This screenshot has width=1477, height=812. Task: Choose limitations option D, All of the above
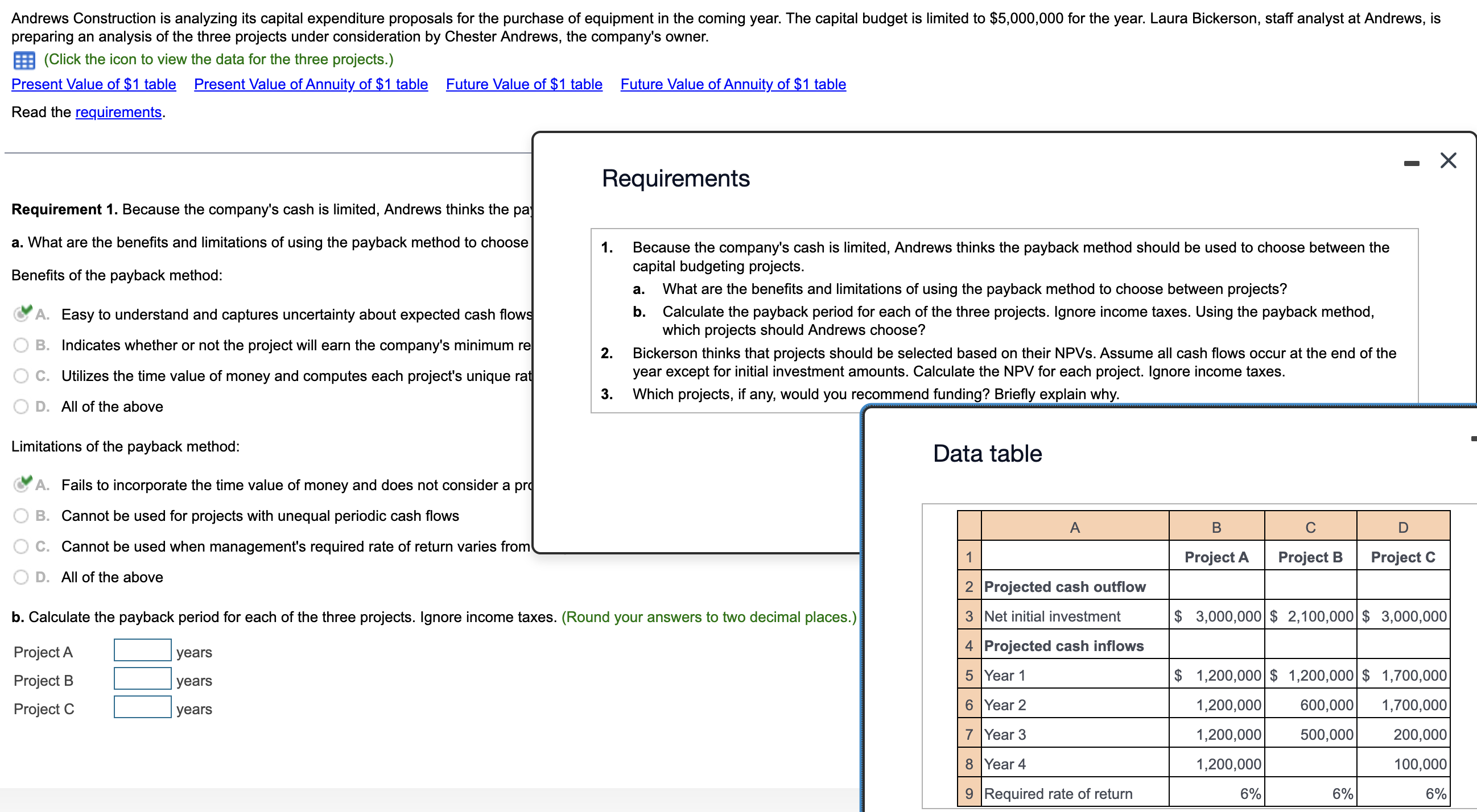click(21, 577)
